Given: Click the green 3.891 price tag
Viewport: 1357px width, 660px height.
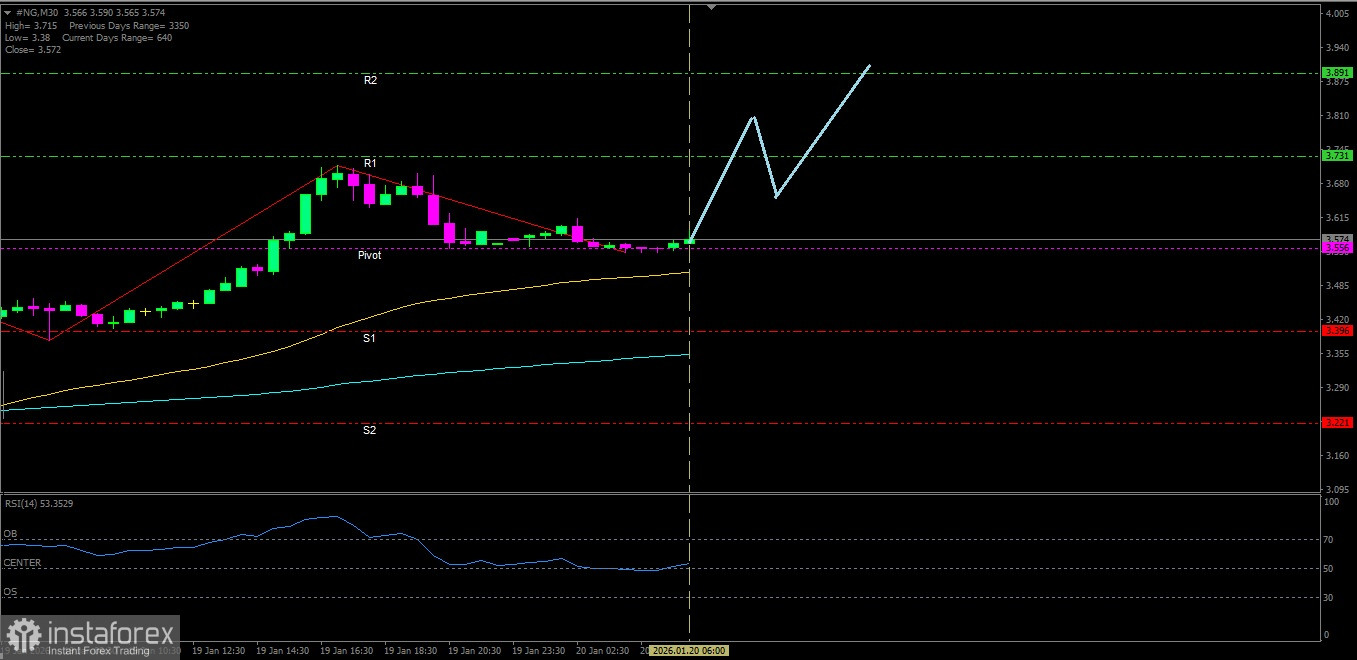Looking at the screenshot, I should pyautogui.click(x=1336, y=73).
